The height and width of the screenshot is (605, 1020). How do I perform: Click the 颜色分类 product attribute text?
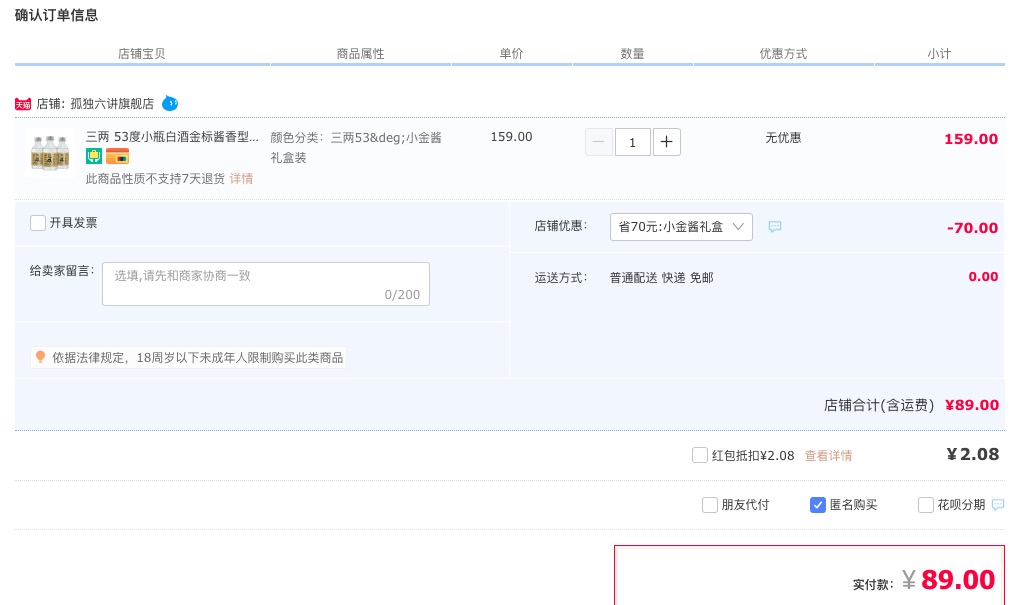(356, 148)
